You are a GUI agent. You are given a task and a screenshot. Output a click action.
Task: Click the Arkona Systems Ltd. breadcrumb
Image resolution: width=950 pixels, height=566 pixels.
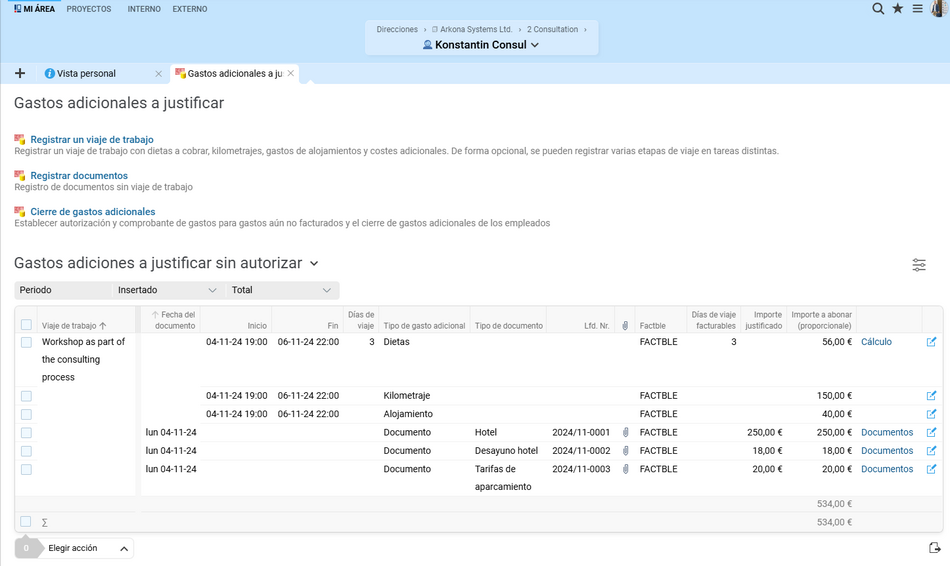(476, 29)
